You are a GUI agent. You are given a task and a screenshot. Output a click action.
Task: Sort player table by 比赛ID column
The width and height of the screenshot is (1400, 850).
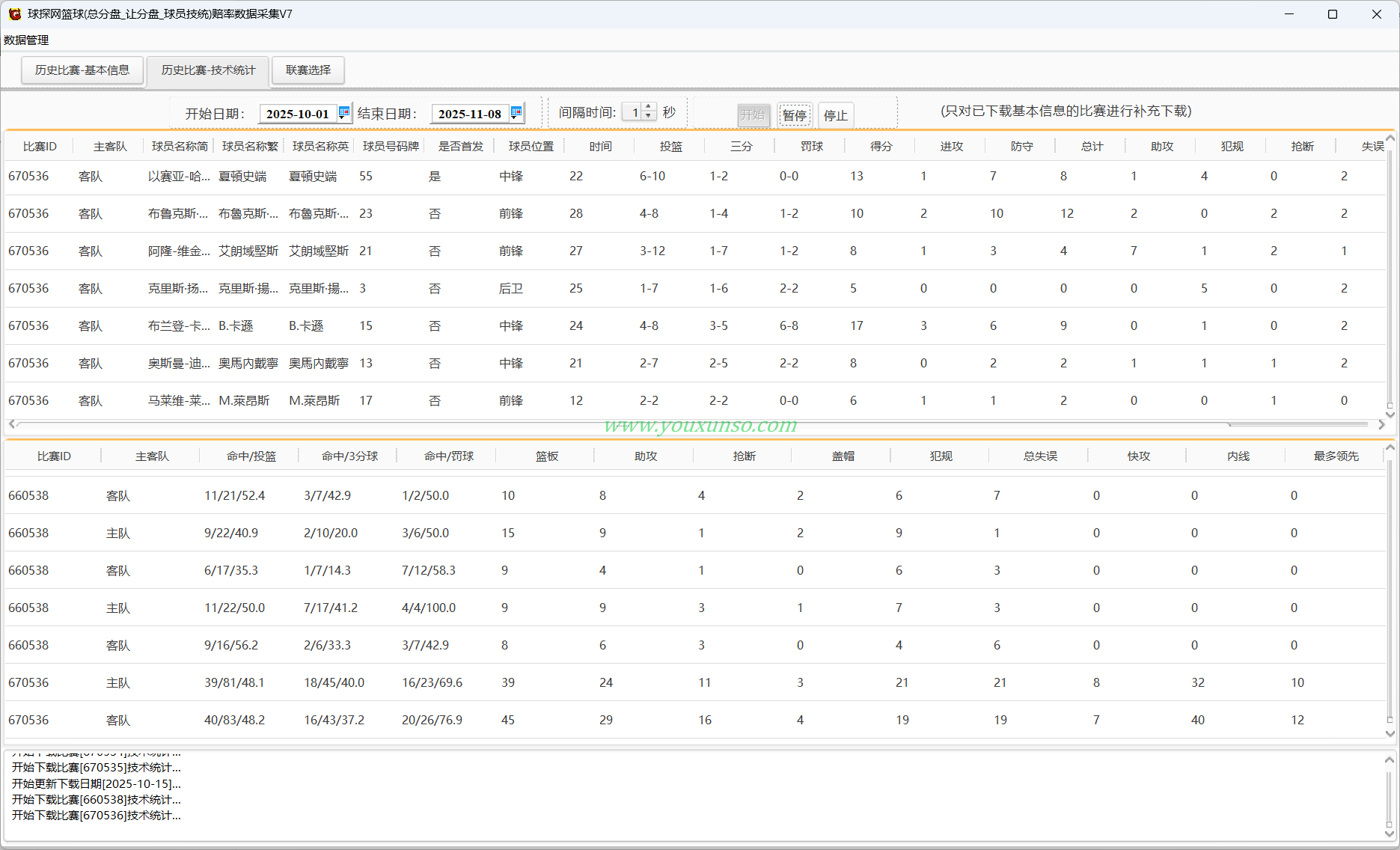(40, 147)
